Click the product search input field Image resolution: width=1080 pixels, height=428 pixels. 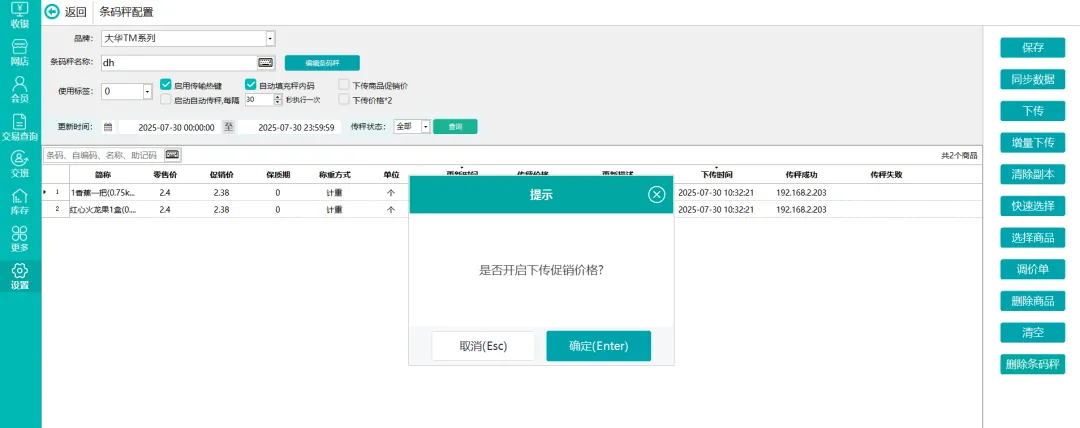[103, 155]
